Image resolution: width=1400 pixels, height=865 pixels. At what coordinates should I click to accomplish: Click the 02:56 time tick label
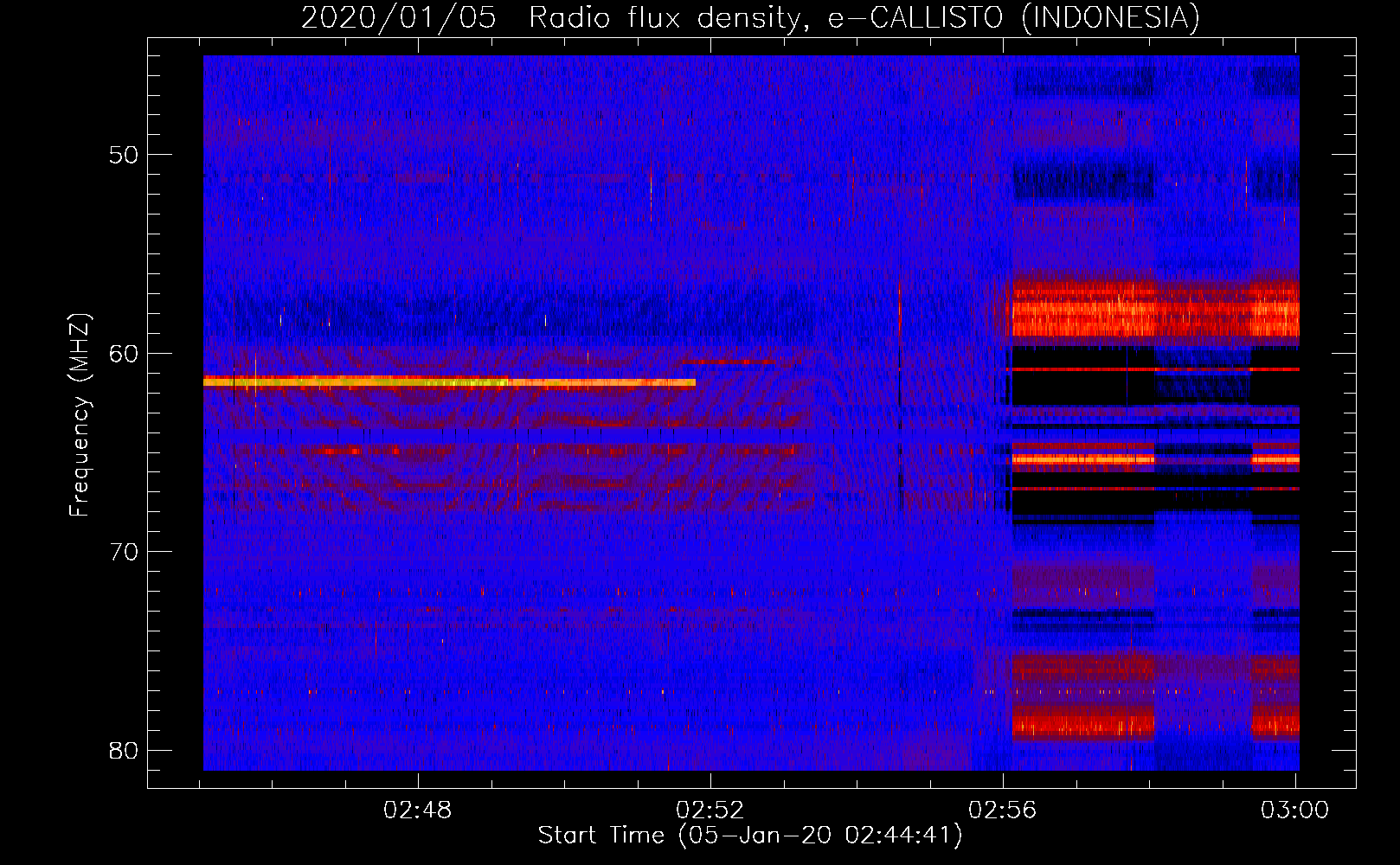(1003, 811)
